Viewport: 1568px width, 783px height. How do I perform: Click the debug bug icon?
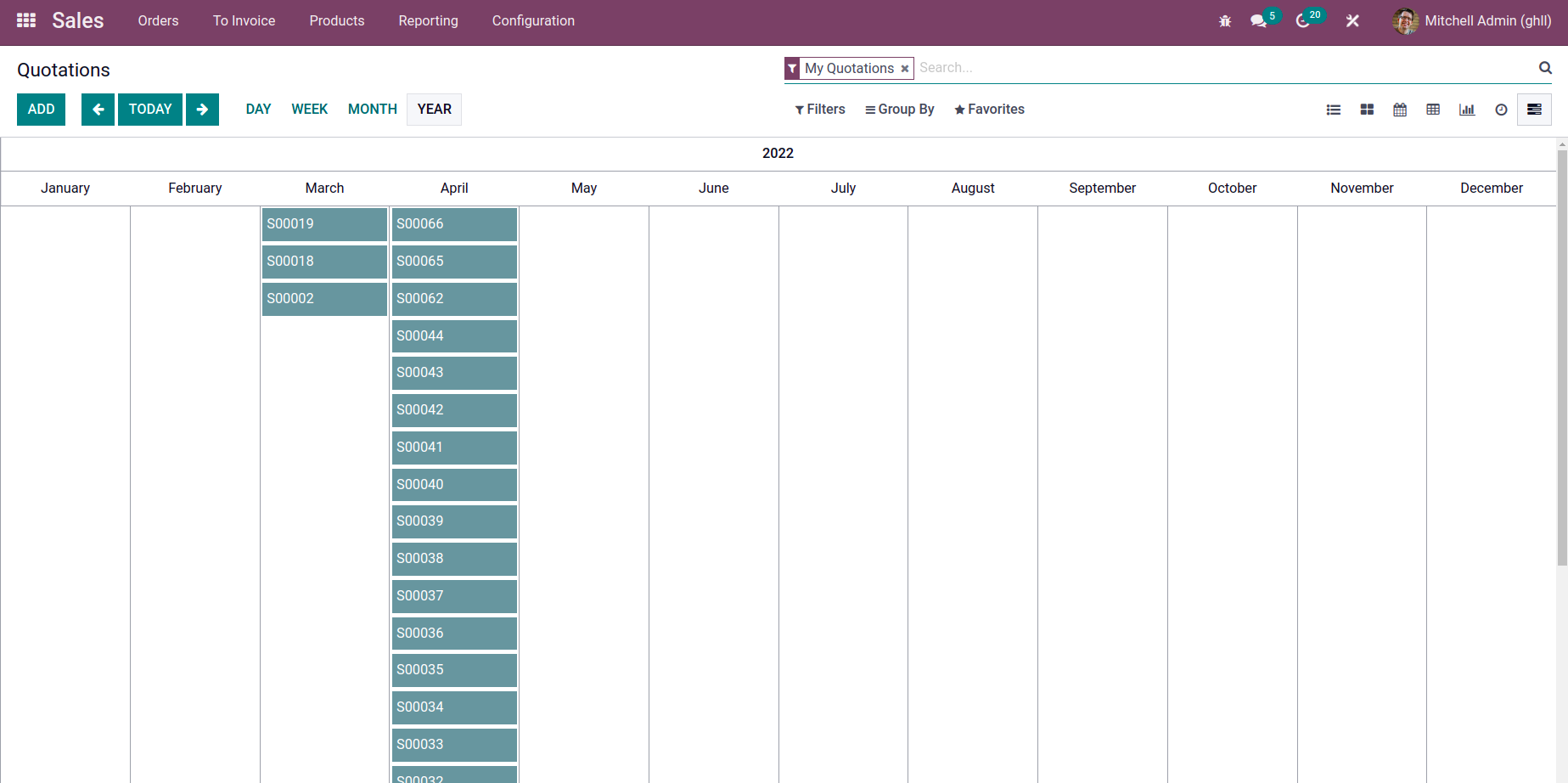pyautogui.click(x=1225, y=21)
